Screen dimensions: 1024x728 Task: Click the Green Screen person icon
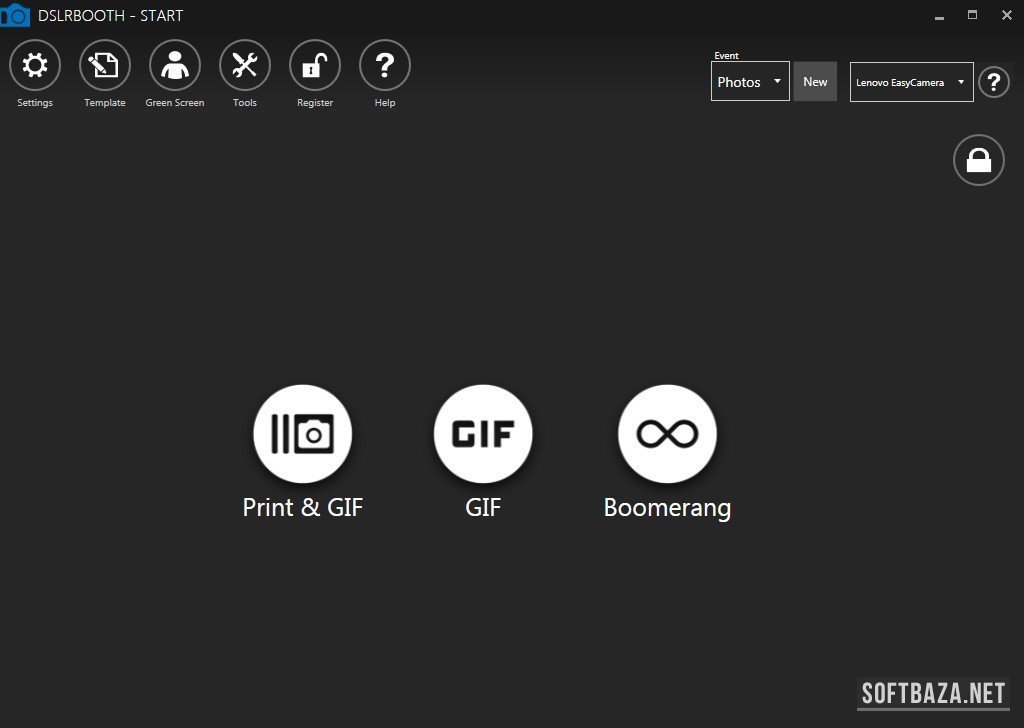[175, 66]
